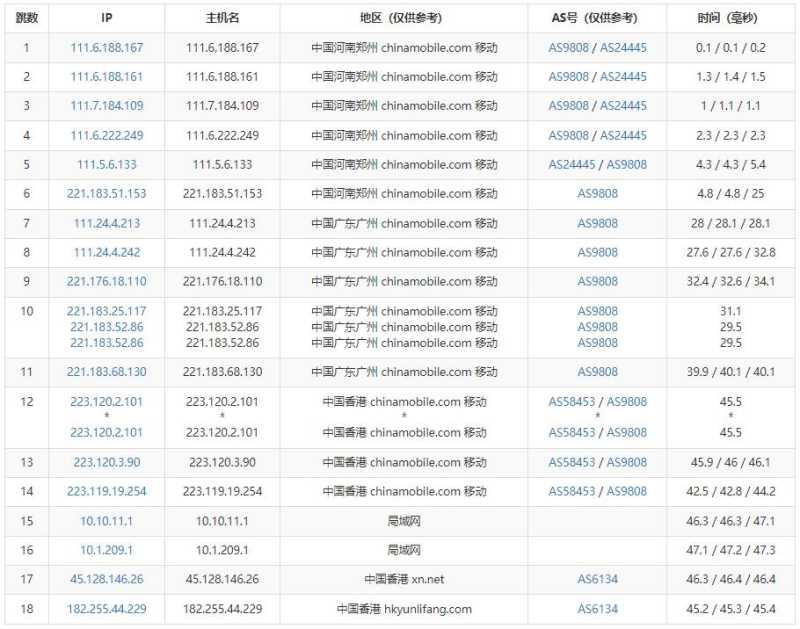Select time cell 1.3 / 1.4 / 1.5
800x629 pixels.
(731, 77)
